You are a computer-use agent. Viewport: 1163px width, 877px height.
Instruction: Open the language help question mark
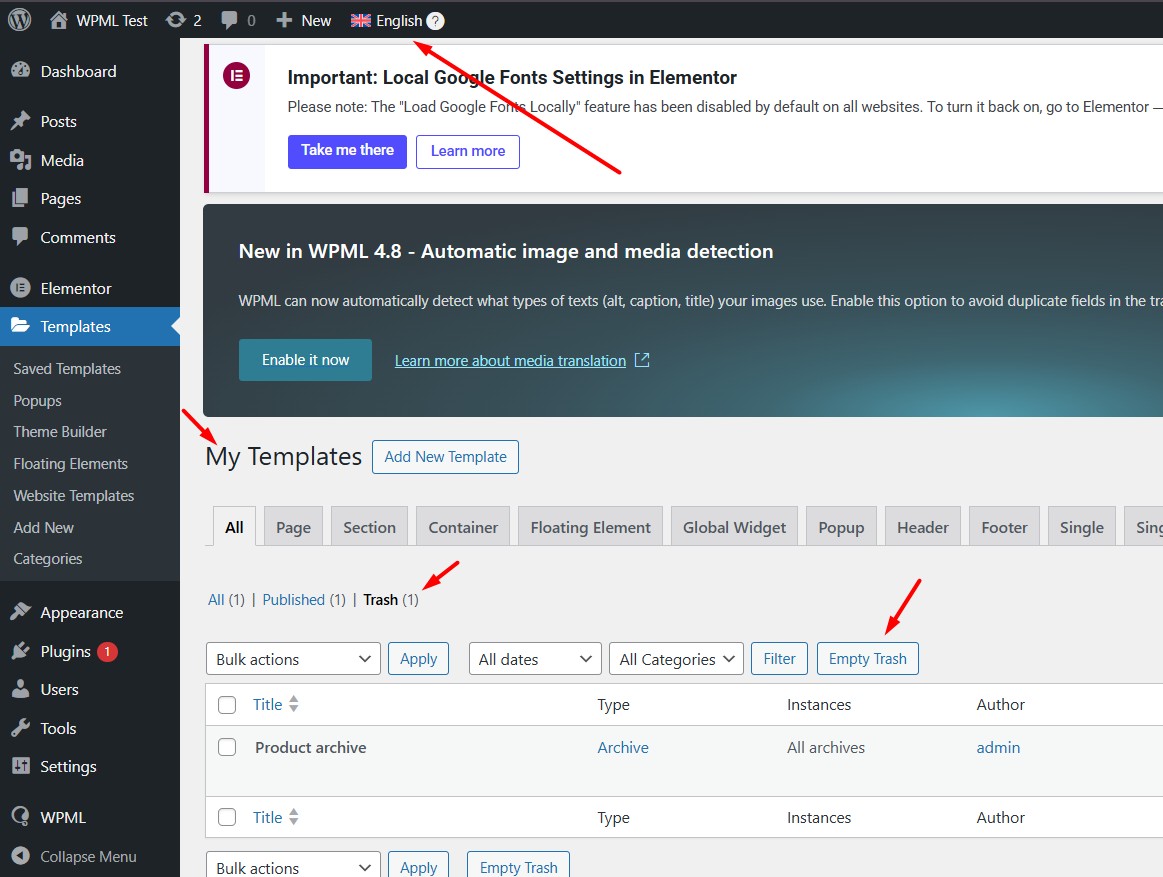(436, 21)
